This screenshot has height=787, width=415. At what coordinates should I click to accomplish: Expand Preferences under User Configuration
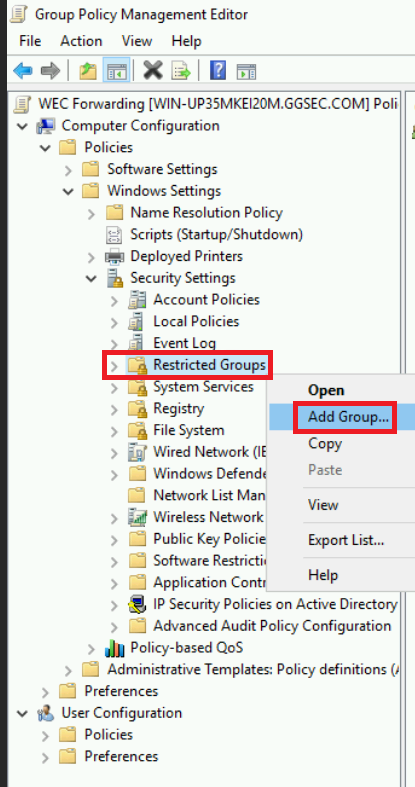point(46,757)
